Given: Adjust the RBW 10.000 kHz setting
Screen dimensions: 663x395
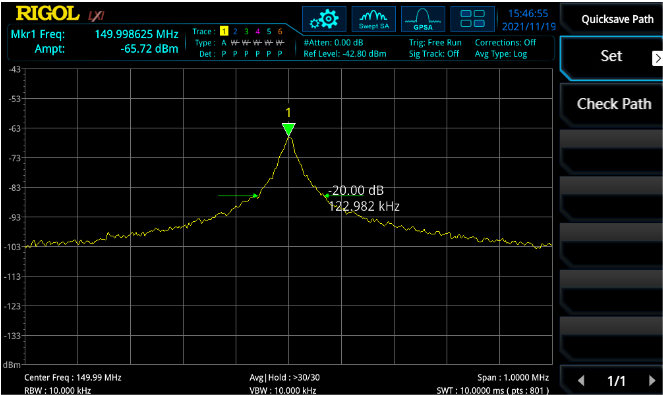Looking at the screenshot, I should 58,390.
